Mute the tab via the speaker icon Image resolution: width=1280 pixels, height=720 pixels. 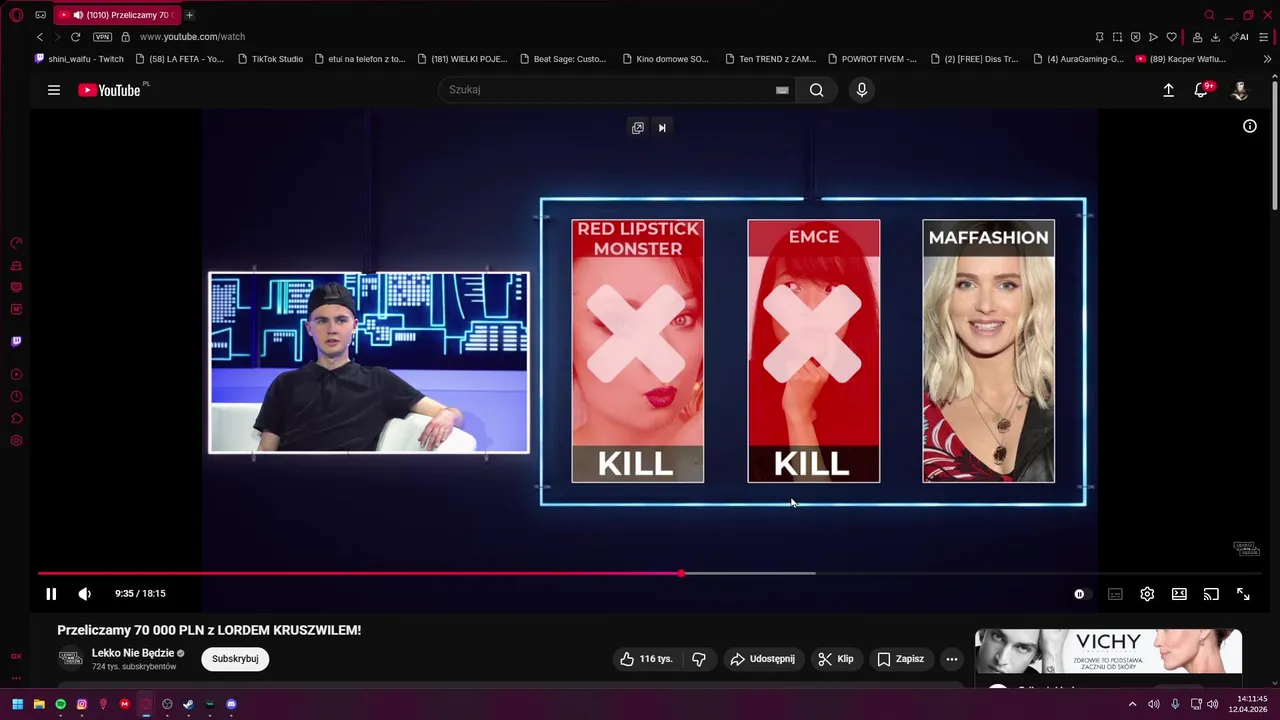[78, 15]
